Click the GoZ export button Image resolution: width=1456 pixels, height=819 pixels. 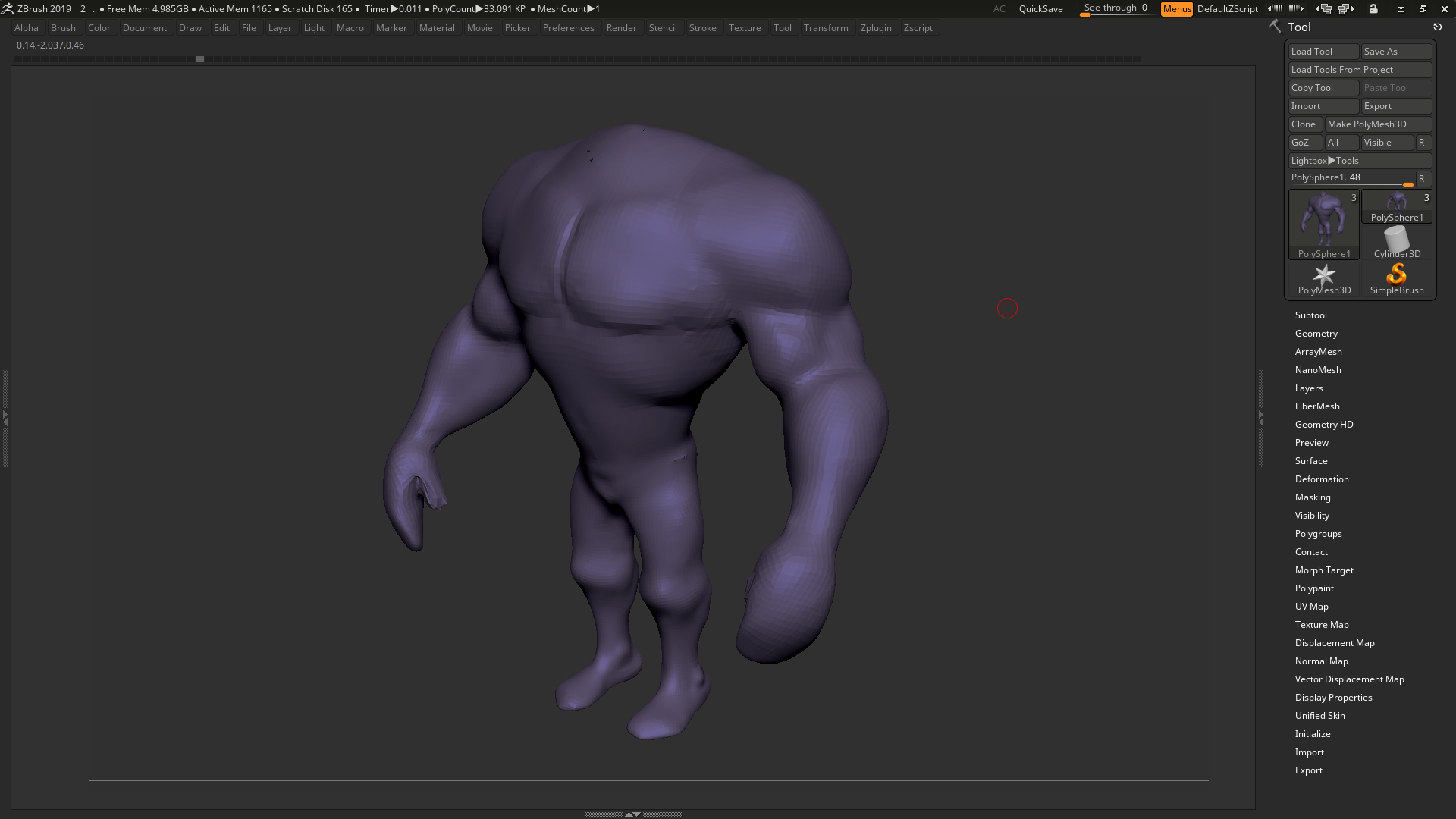pyautogui.click(x=1303, y=142)
